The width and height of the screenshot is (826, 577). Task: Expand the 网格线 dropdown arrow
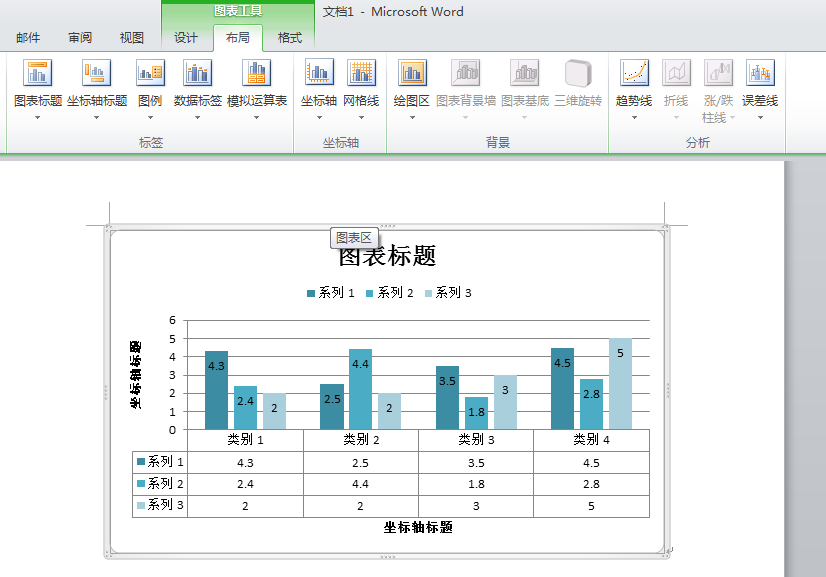click(361, 118)
